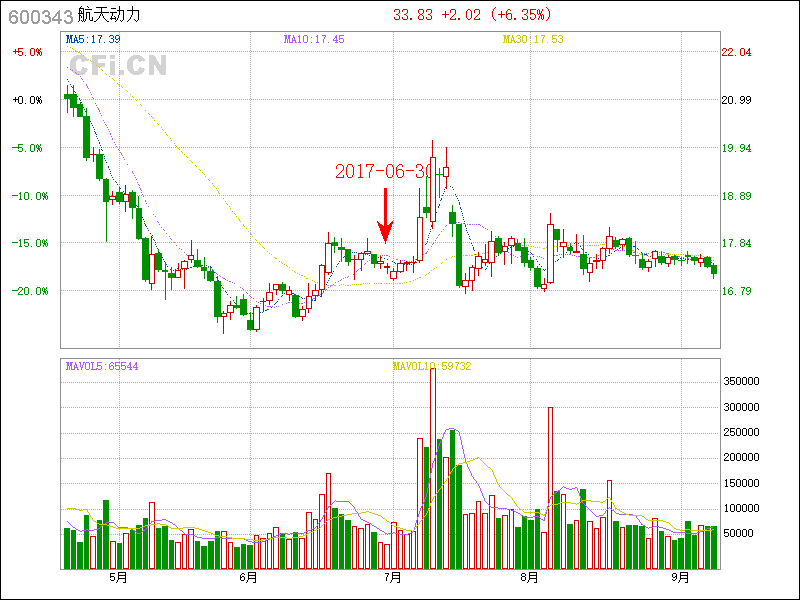Viewport: 800px width, 600px height.
Task: Click the 22.04 price axis label
Action: click(736, 52)
